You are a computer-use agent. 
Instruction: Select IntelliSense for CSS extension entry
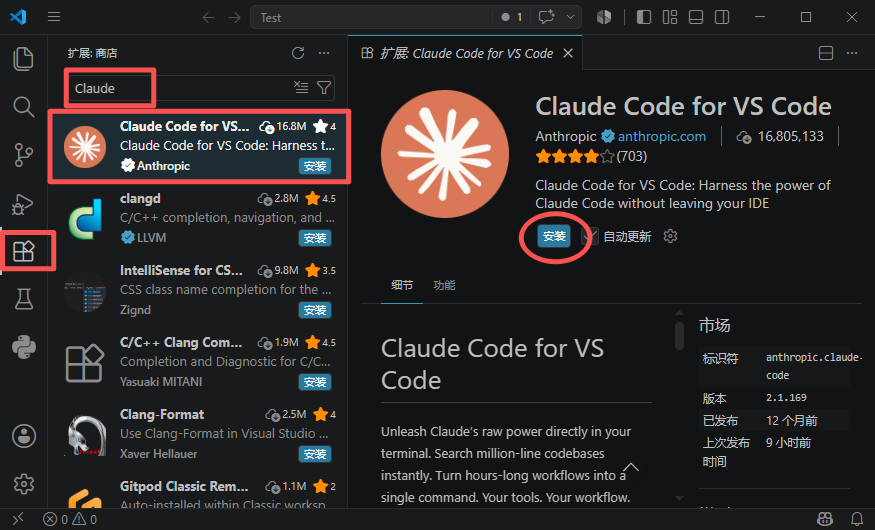click(198, 290)
